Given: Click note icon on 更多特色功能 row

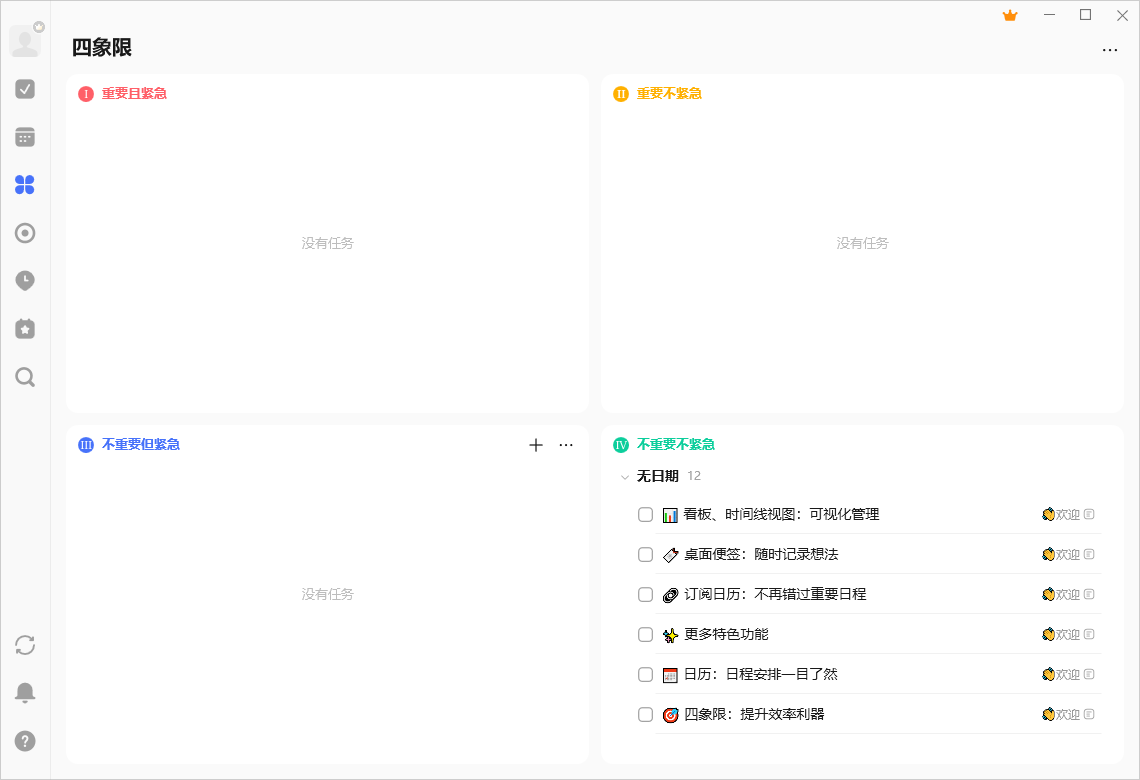Looking at the screenshot, I should point(1089,634).
